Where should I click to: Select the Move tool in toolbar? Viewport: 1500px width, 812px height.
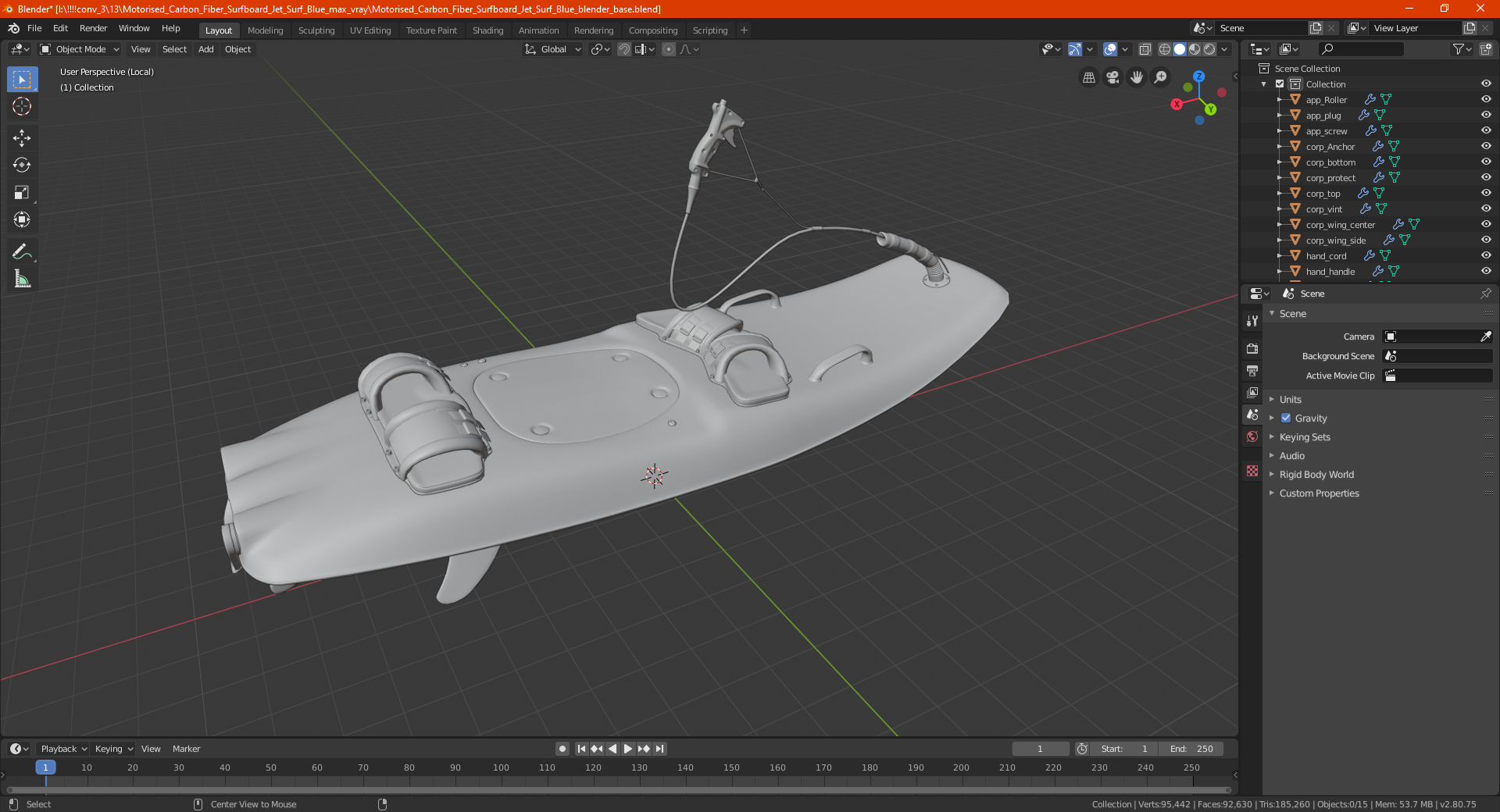click(22, 138)
